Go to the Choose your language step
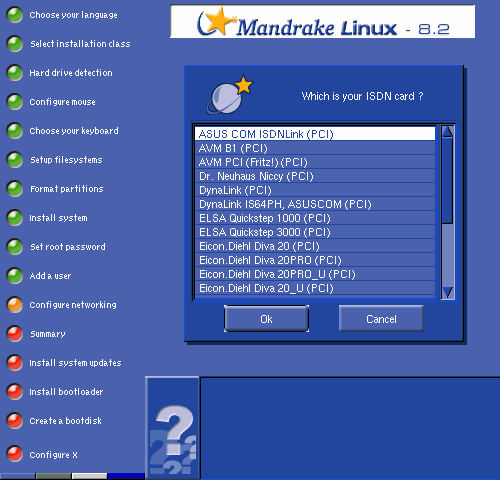This screenshot has height=480, width=500. 73,15
